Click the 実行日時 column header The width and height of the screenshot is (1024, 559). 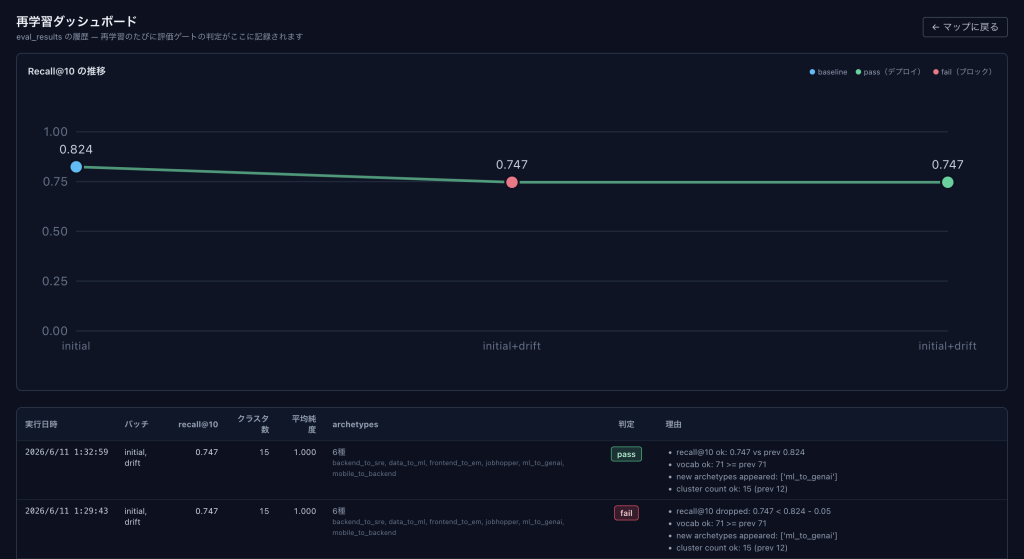click(41, 424)
